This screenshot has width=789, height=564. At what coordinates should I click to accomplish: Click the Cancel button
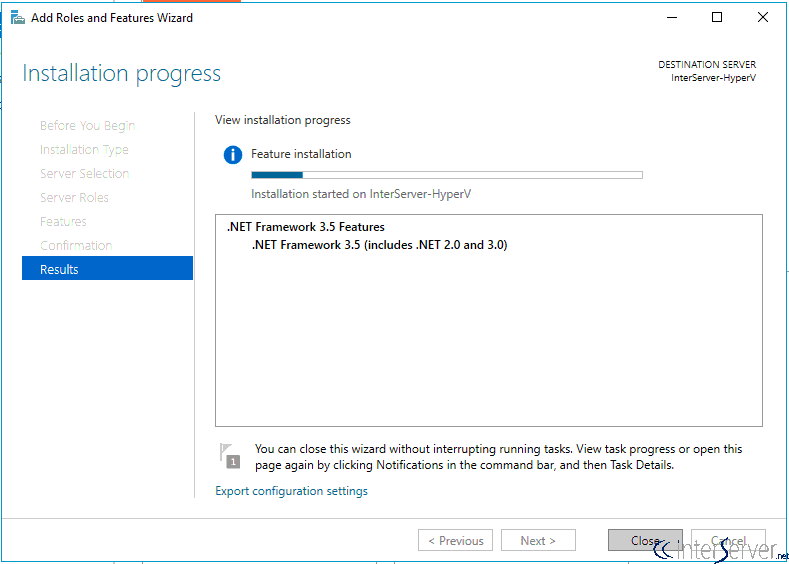[728, 540]
